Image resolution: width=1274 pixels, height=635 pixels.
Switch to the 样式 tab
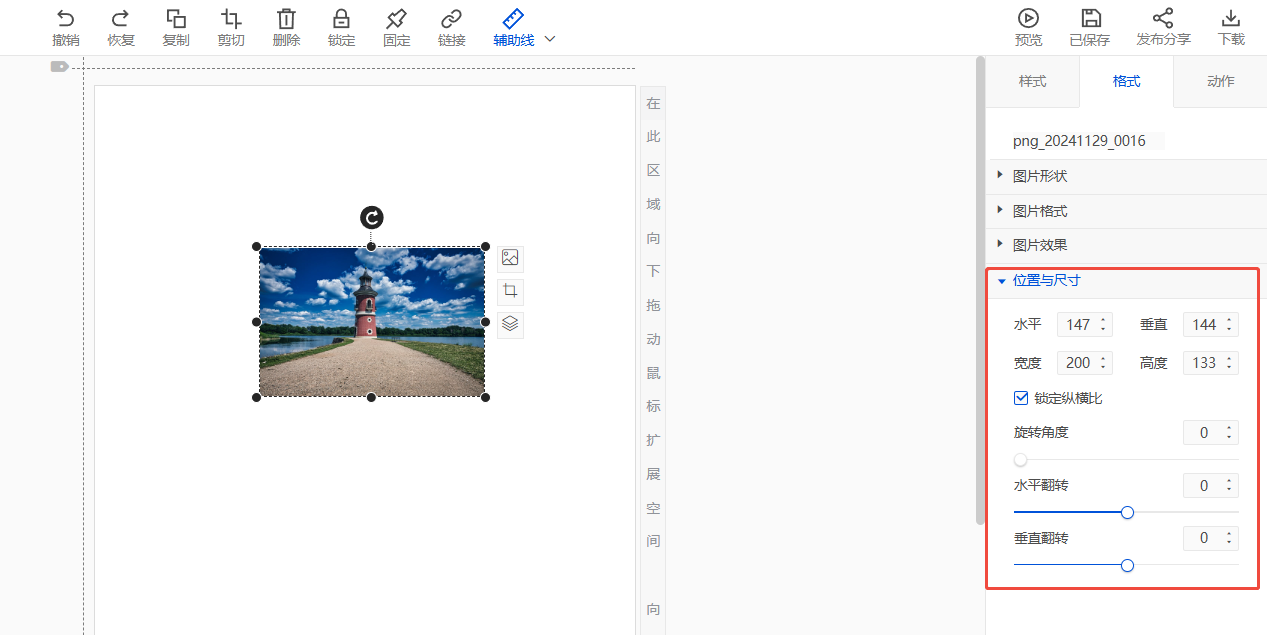[1033, 81]
